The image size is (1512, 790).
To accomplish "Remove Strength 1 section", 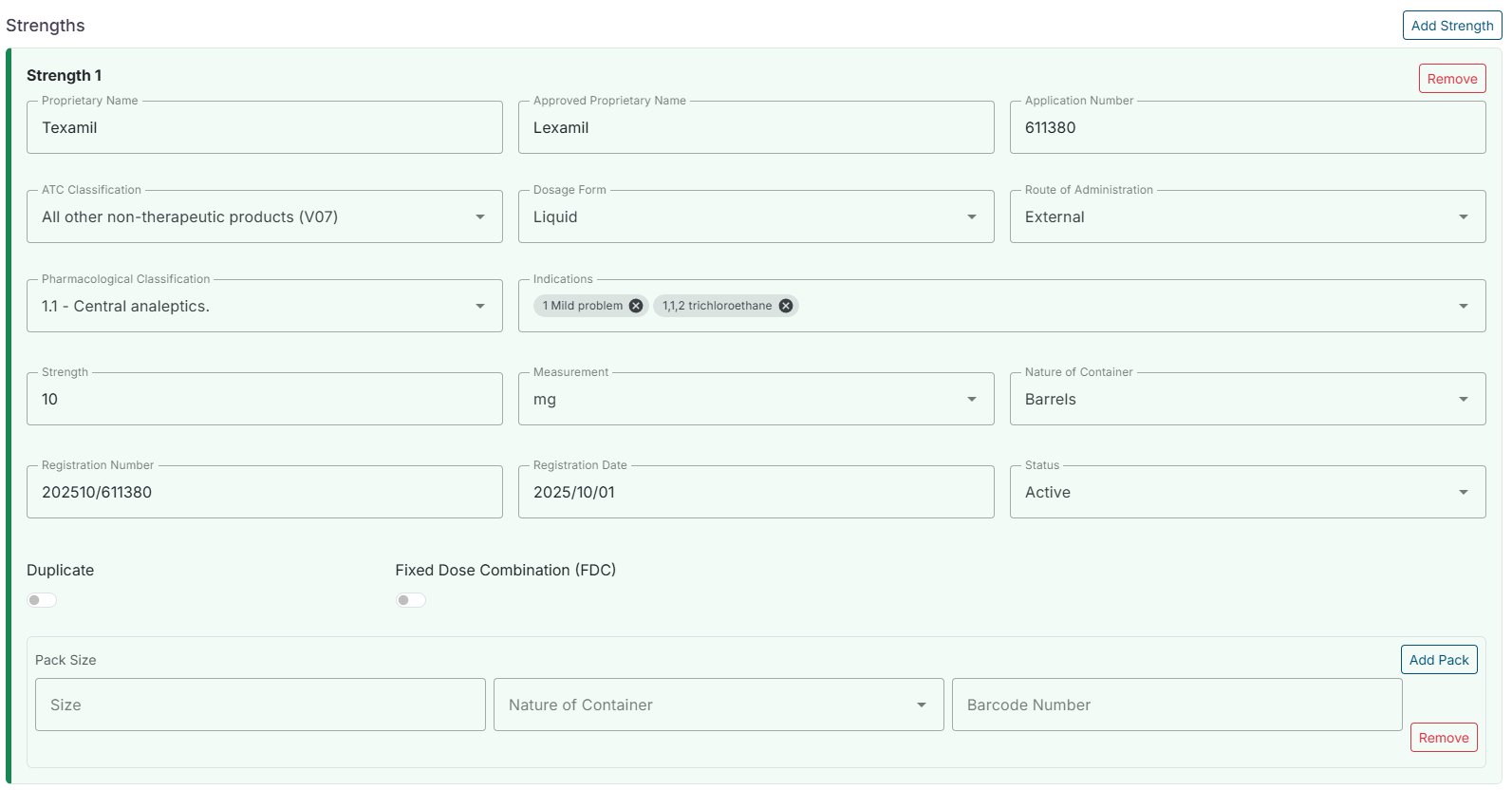I will [x=1451, y=79].
